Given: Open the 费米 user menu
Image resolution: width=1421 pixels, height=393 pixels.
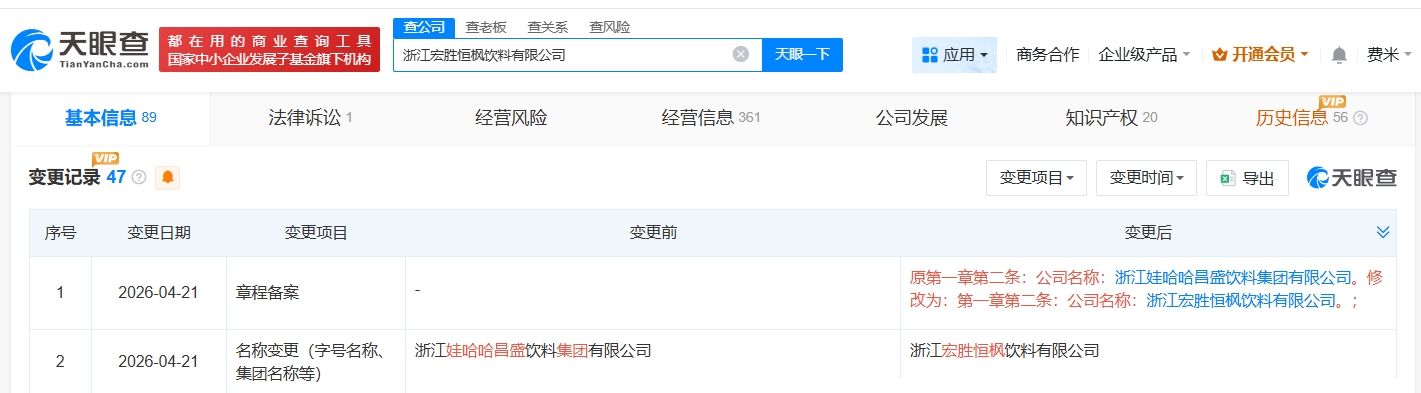Looking at the screenshot, I should (1388, 55).
